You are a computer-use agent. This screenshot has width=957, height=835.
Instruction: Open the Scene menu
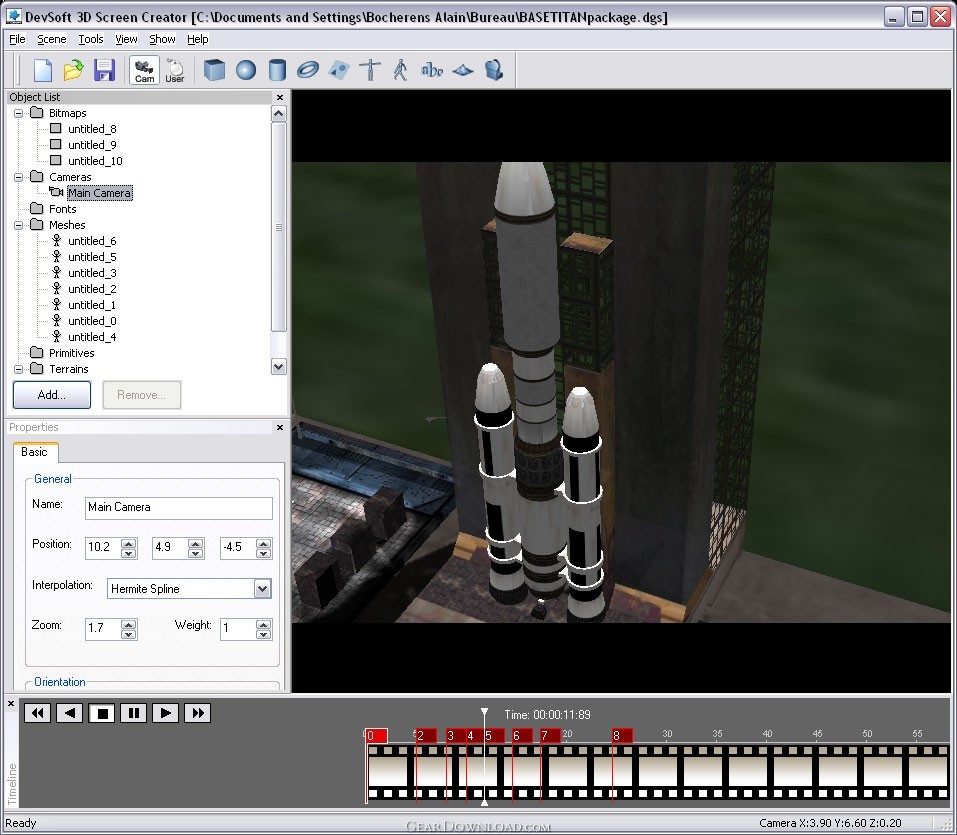click(x=52, y=39)
